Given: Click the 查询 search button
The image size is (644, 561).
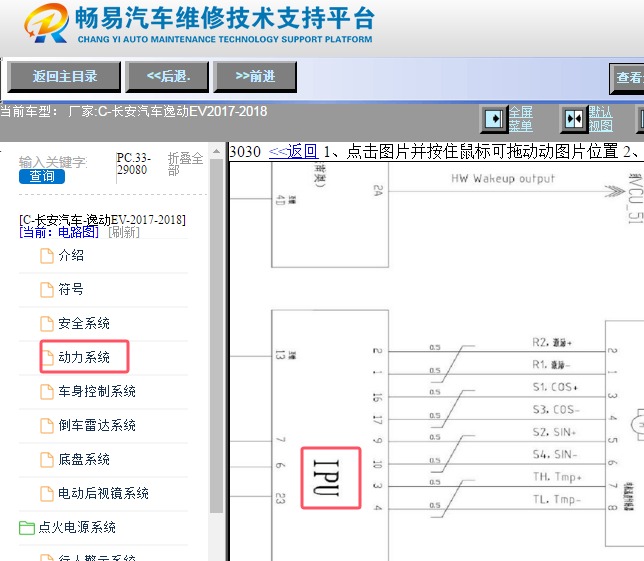Looking at the screenshot, I should tap(41, 177).
